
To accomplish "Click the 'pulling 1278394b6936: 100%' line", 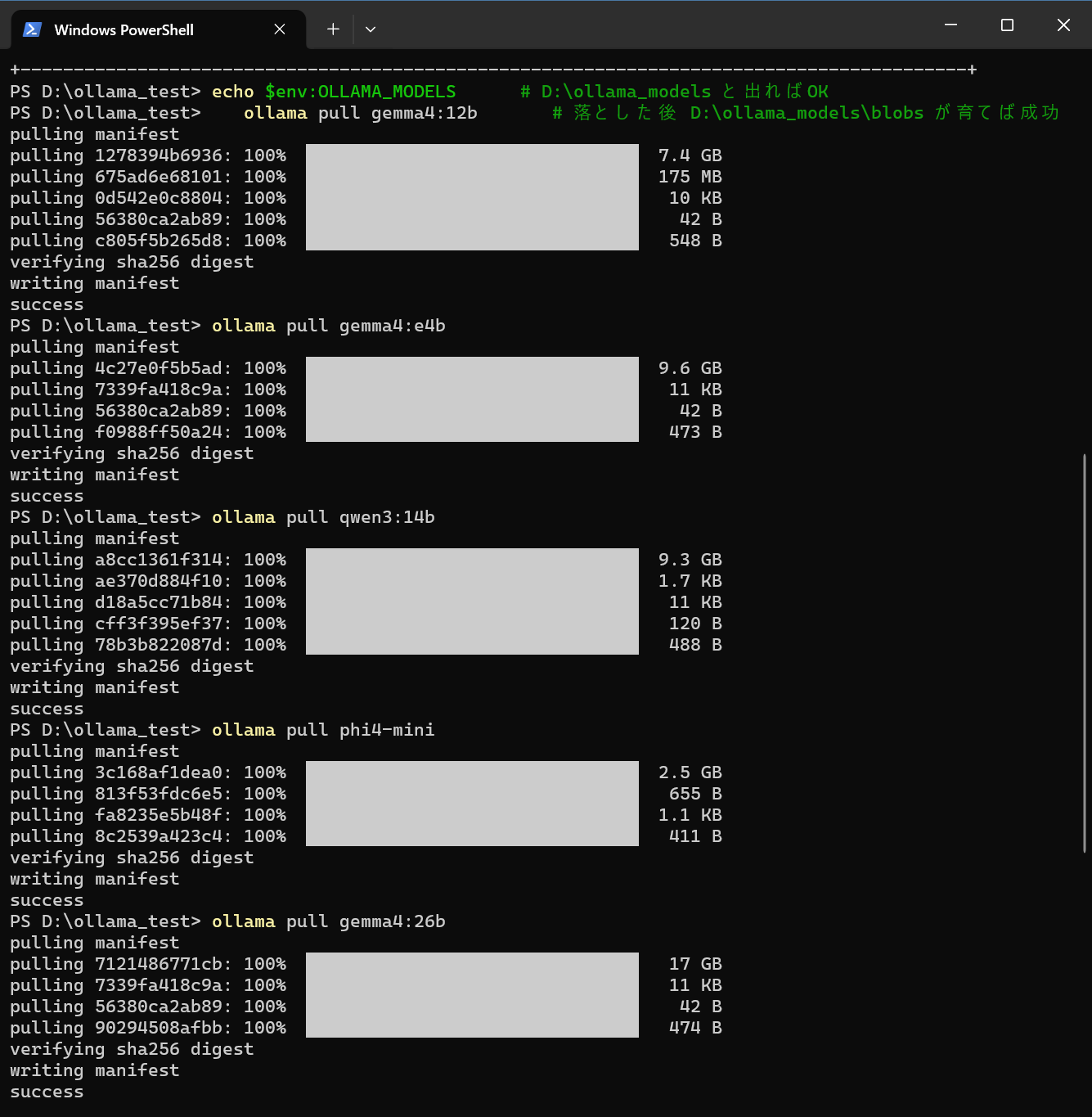I will point(148,155).
